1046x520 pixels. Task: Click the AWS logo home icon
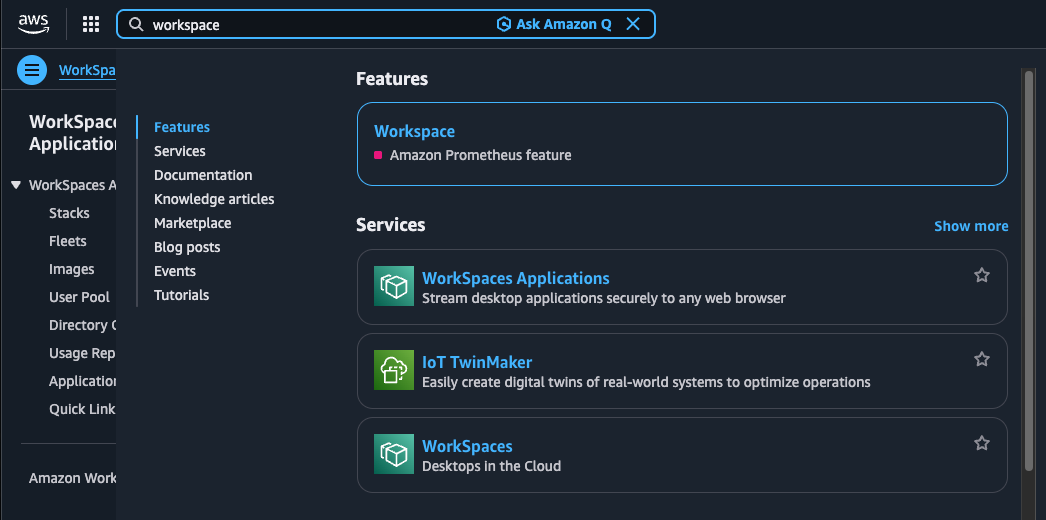click(x=34, y=24)
